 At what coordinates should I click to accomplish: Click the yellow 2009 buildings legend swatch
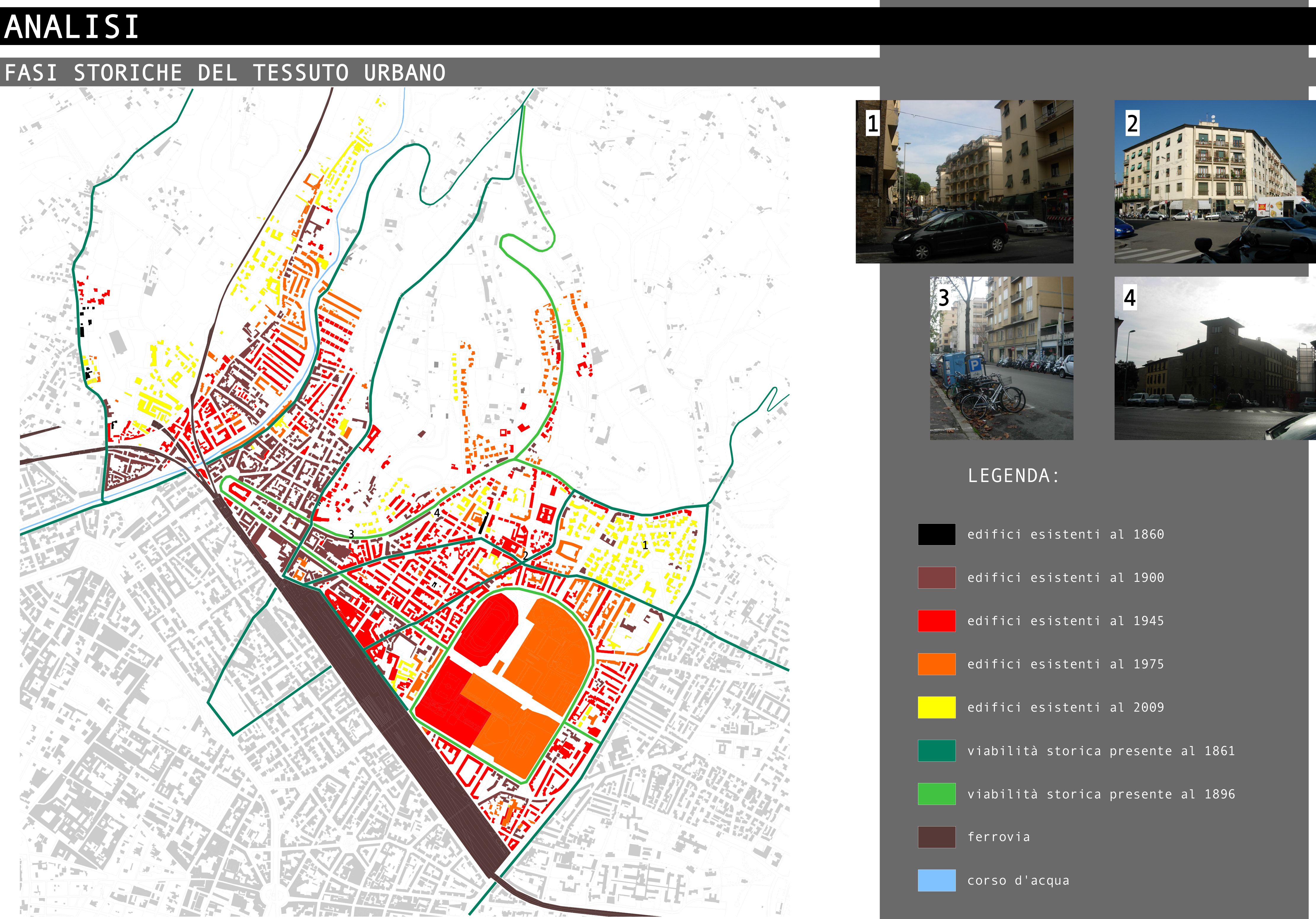pos(936,707)
